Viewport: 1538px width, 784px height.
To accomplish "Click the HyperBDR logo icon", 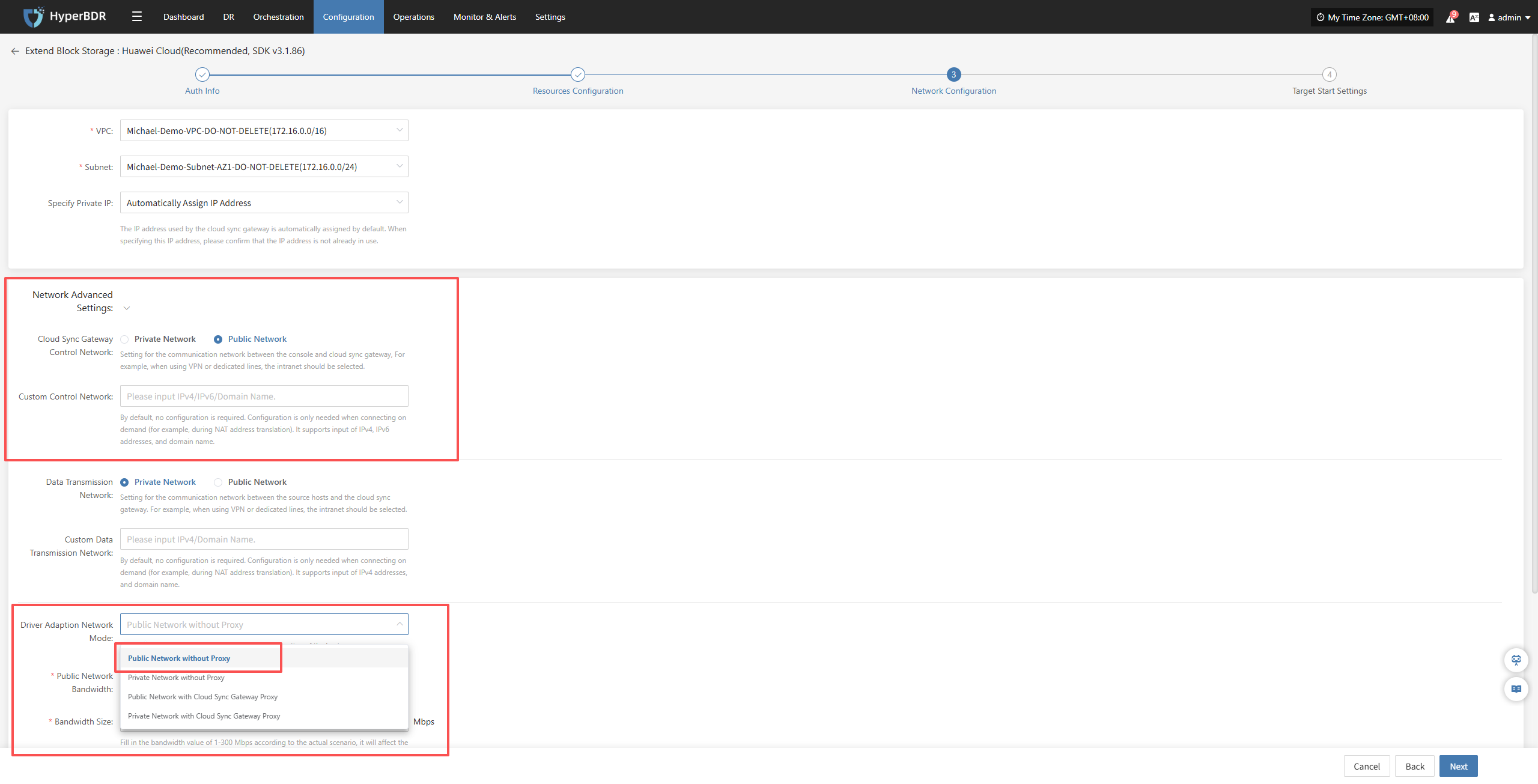I will point(33,17).
